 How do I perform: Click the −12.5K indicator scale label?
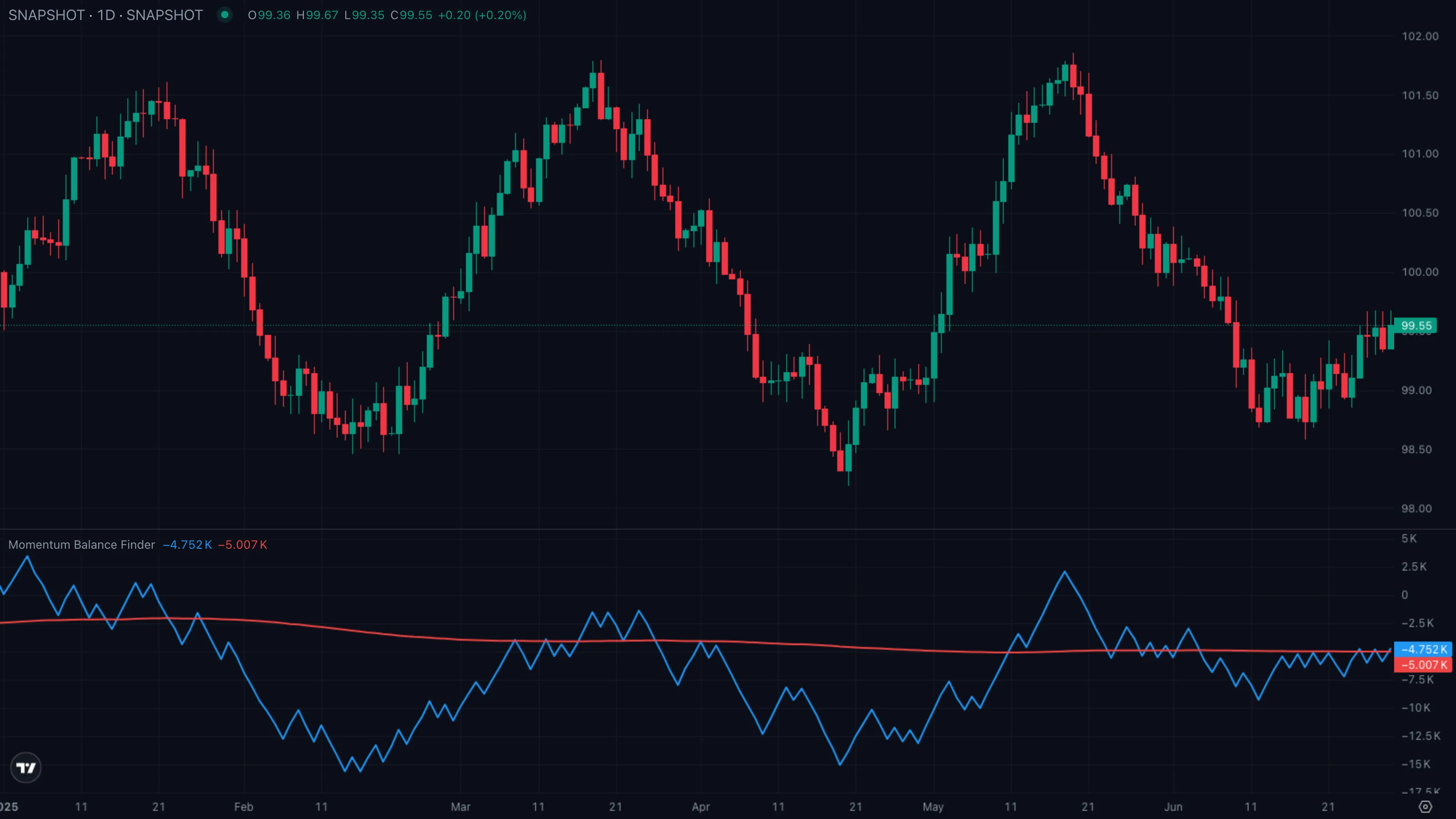1421,735
